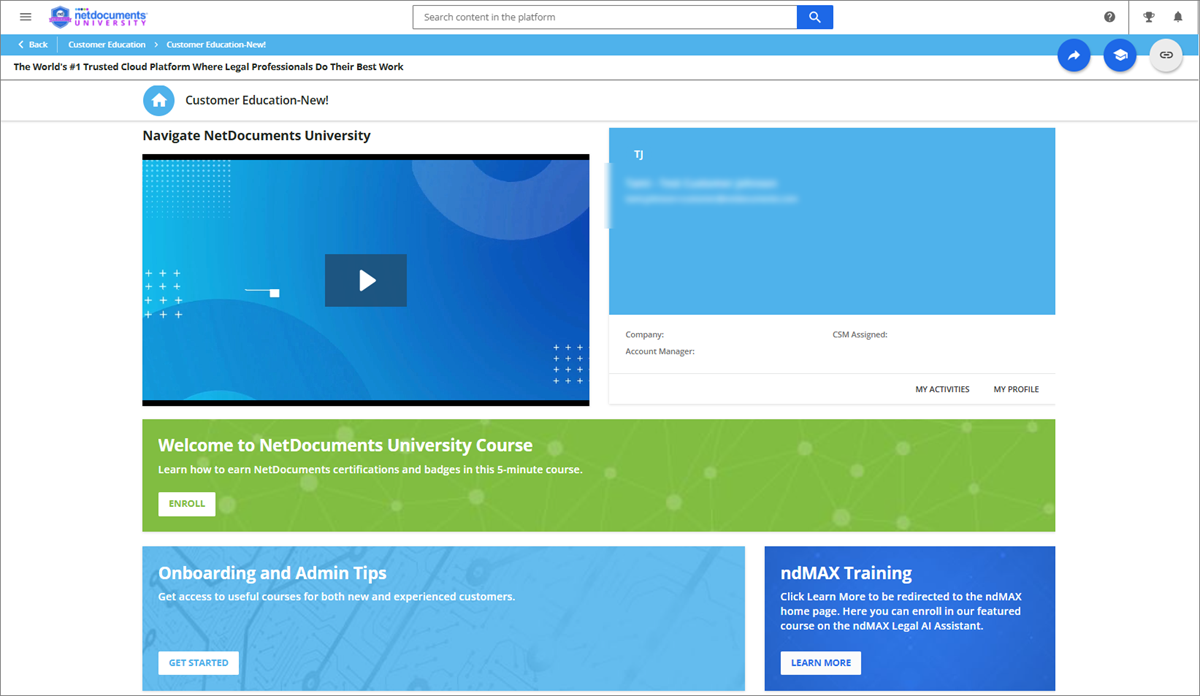The image size is (1200, 696).
Task: Click the blue share arrow icon
Action: pyautogui.click(x=1074, y=55)
